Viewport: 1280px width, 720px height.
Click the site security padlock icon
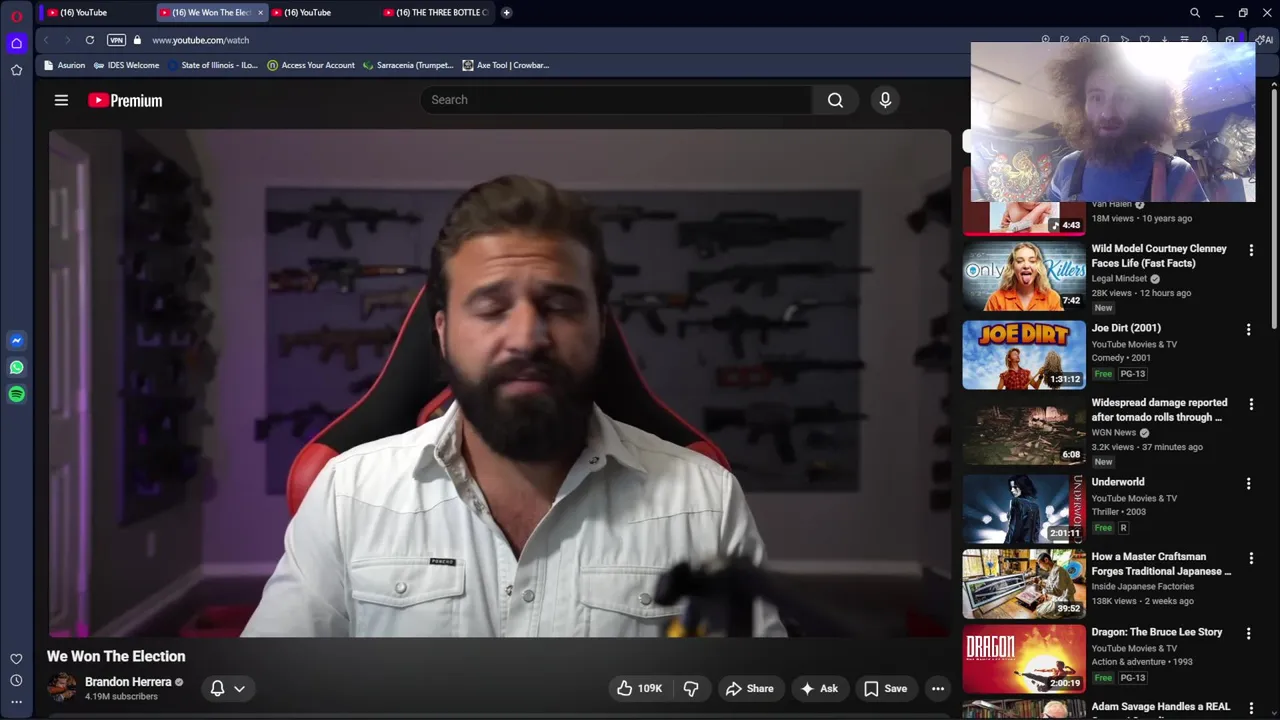click(x=138, y=40)
